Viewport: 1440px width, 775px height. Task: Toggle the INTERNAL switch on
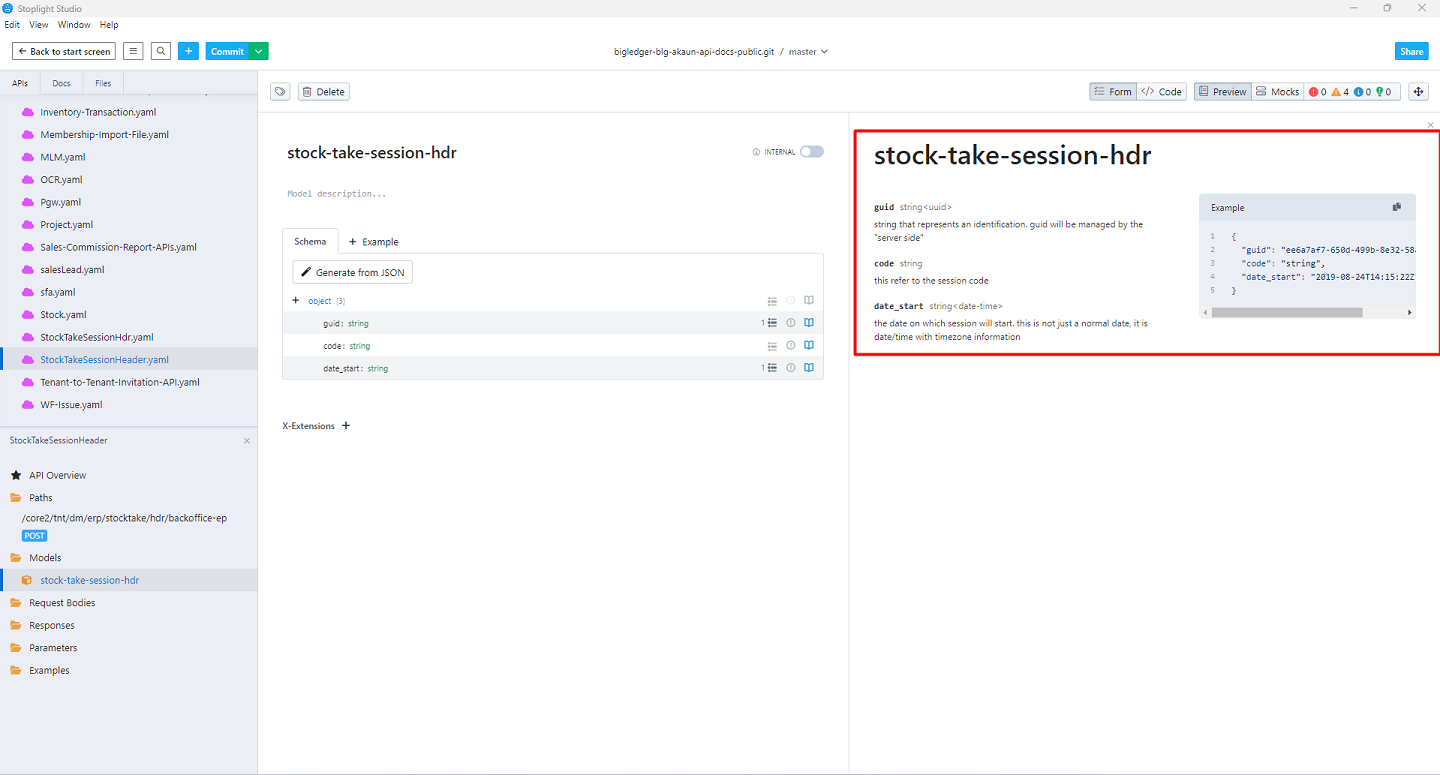point(811,152)
